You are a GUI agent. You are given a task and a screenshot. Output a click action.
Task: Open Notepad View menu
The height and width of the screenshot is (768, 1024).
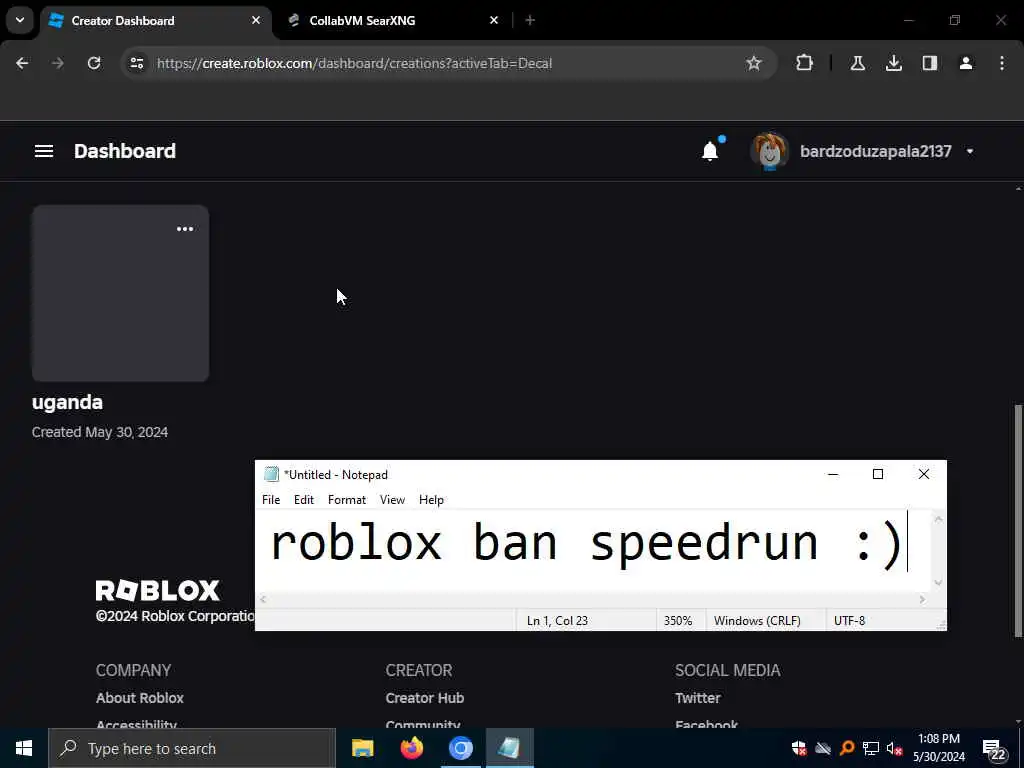click(x=392, y=500)
